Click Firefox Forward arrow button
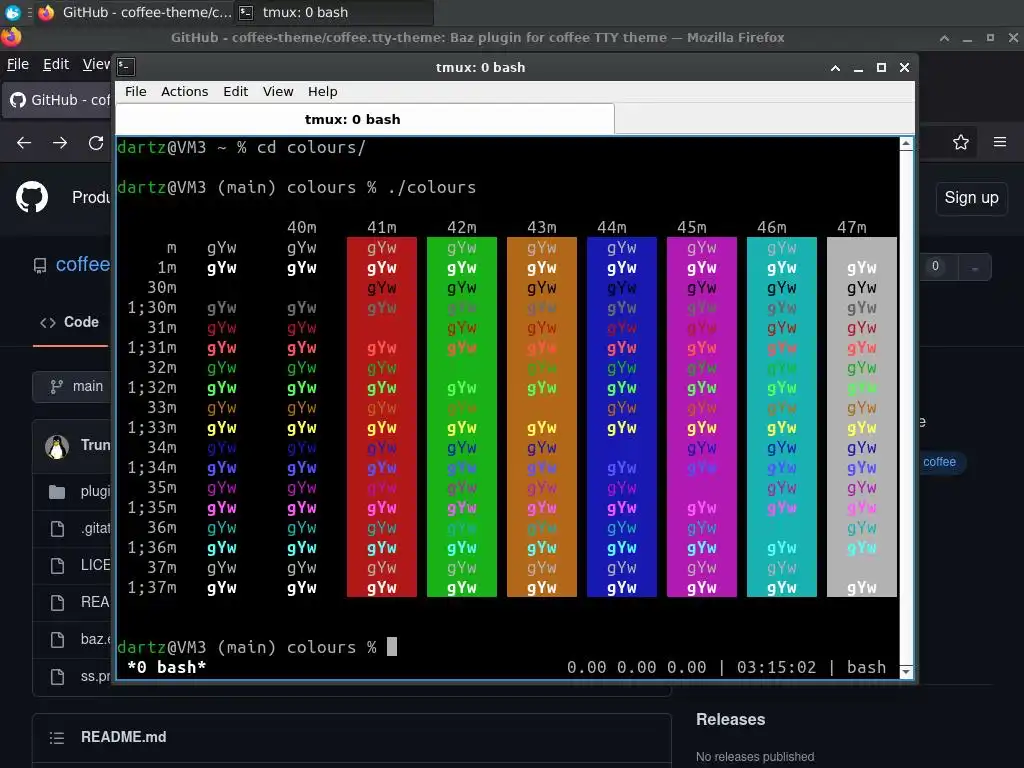The height and width of the screenshot is (768, 1024). pyautogui.click(x=60, y=142)
